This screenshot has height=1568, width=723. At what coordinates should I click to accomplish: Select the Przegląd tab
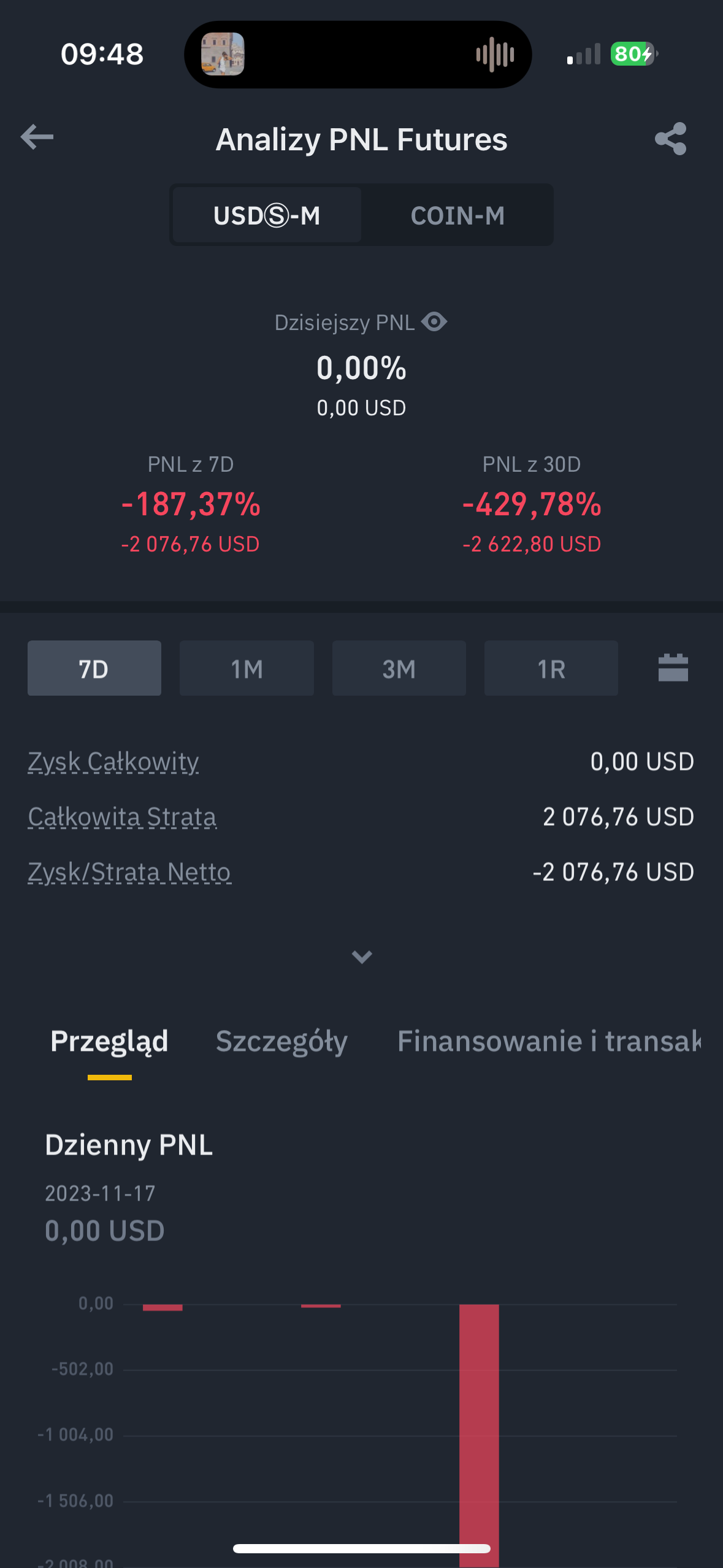click(109, 1041)
